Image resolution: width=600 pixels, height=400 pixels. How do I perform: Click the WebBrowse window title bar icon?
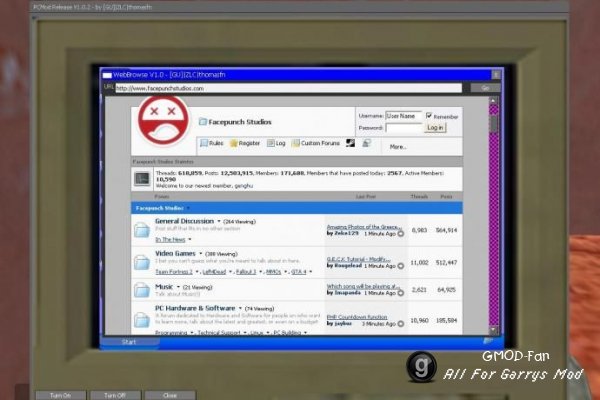click(x=107, y=75)
